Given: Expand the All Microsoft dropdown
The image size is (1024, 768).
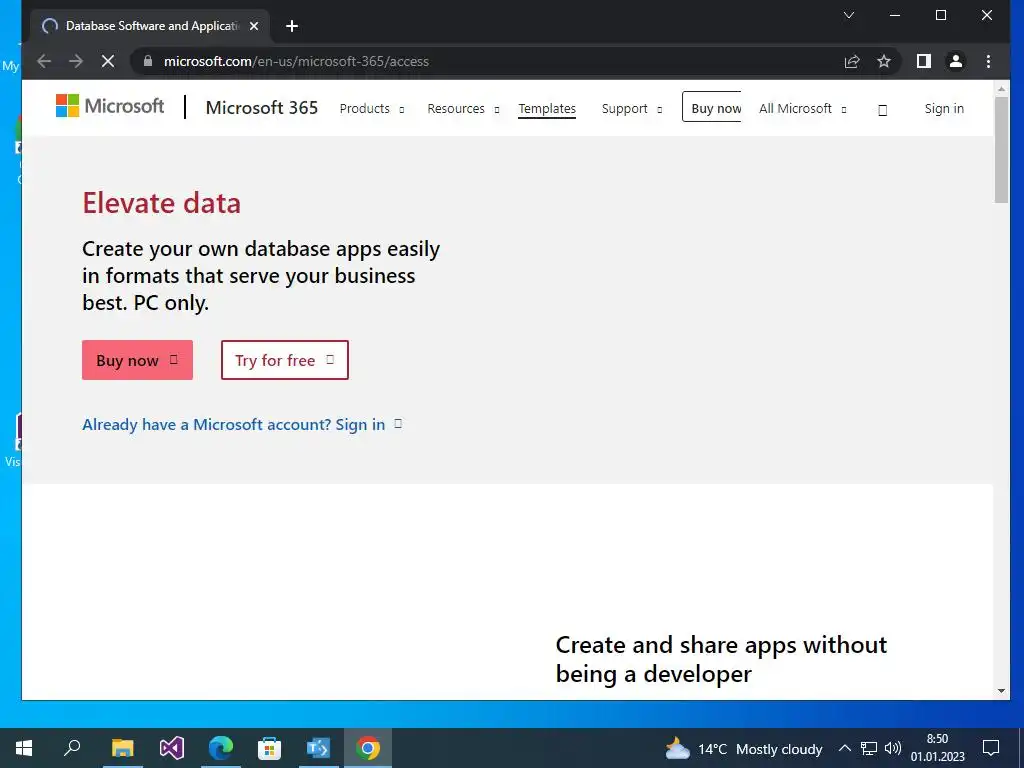Looking at the screenshot, I should 802,108.
